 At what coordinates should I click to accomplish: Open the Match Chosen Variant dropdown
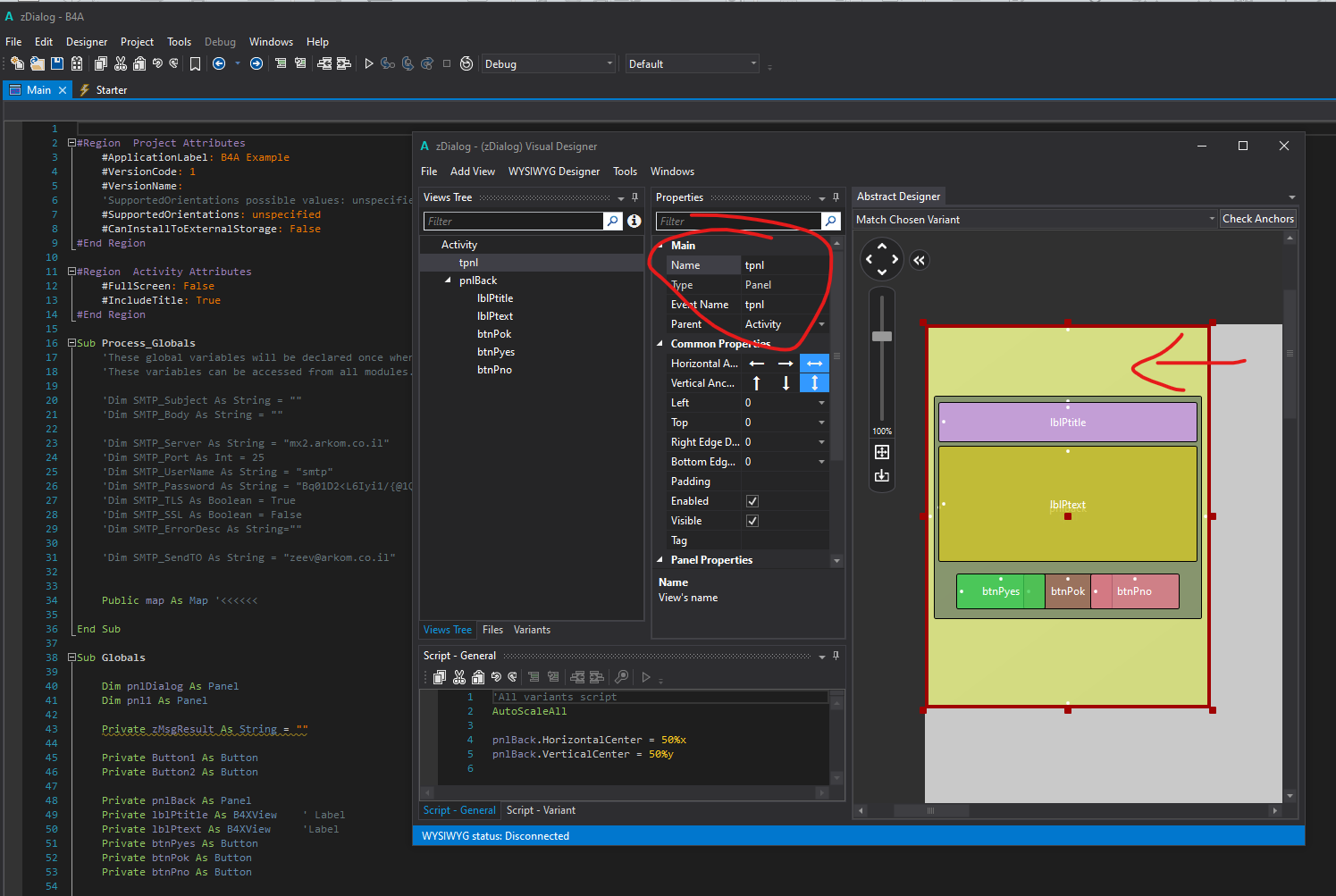(1211, 219)
